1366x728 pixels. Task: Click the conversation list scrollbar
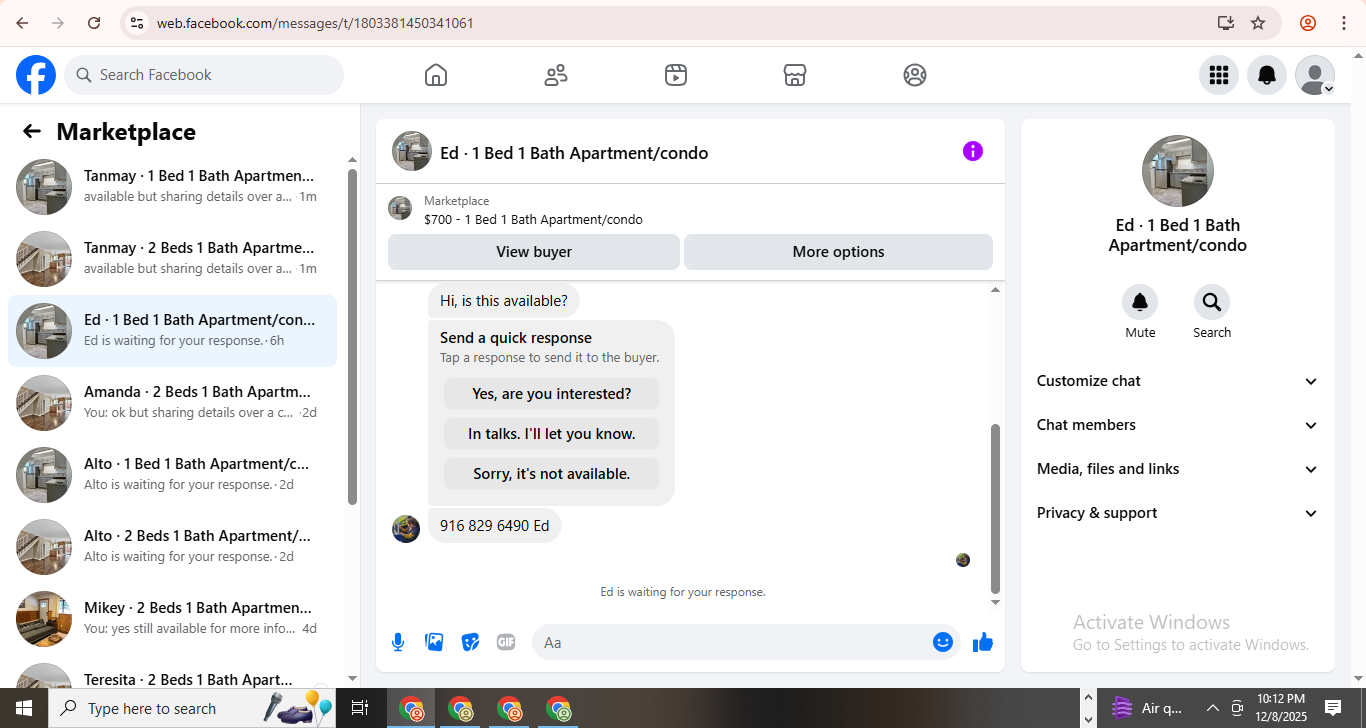click(x=352, y=336)
